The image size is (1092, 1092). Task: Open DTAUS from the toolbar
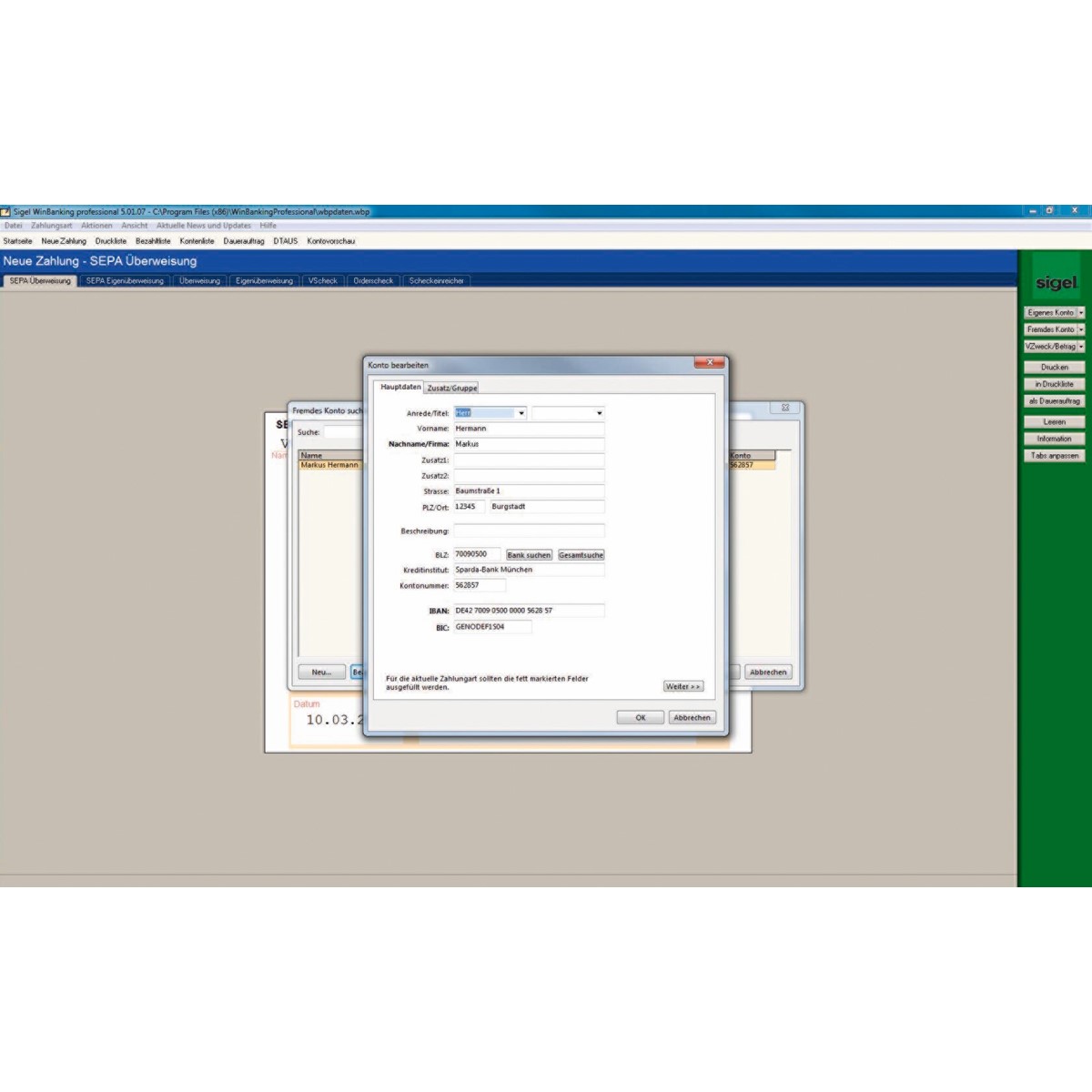click(x=285, y=241)
